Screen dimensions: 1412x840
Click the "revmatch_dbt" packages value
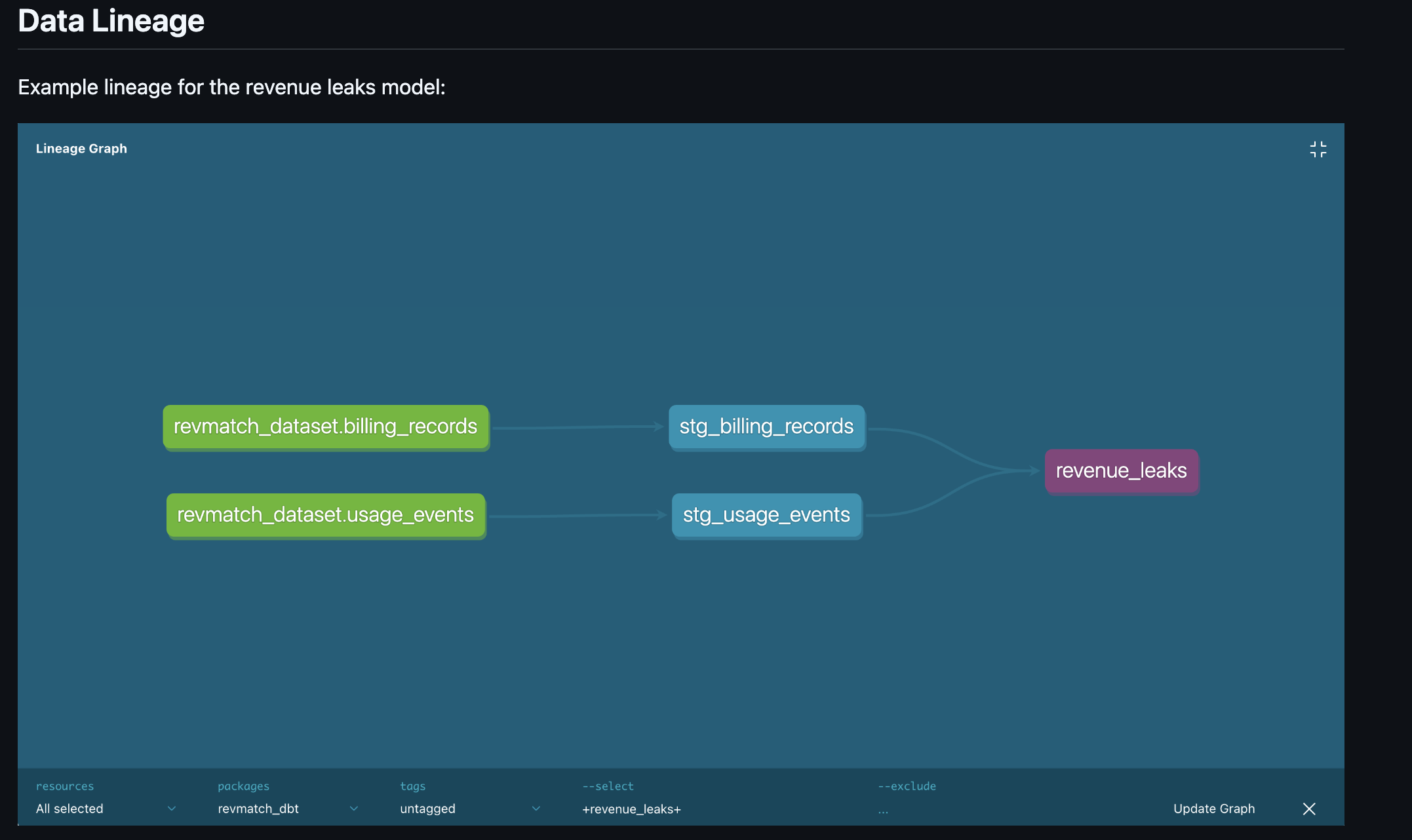click(x=258, y=809)
